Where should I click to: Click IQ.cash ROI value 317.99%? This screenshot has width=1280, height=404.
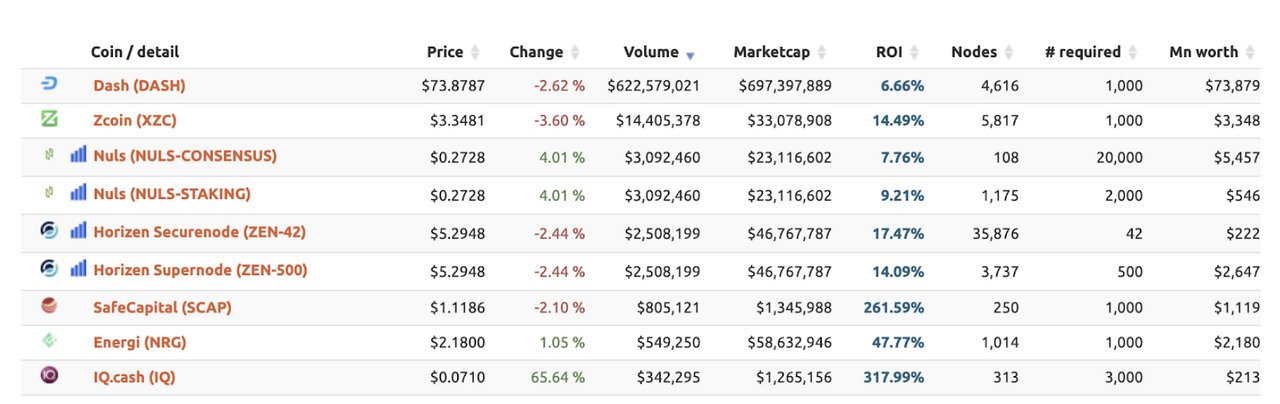894,377
